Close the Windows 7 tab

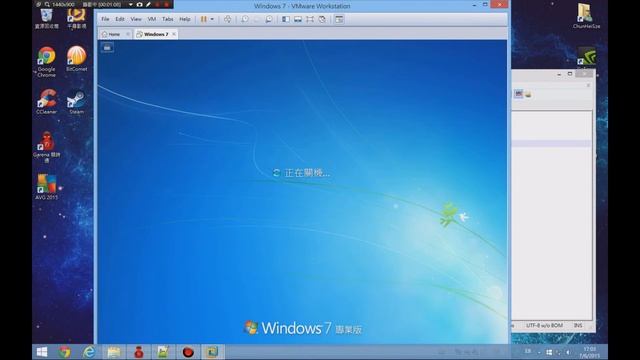coord(174,34)
